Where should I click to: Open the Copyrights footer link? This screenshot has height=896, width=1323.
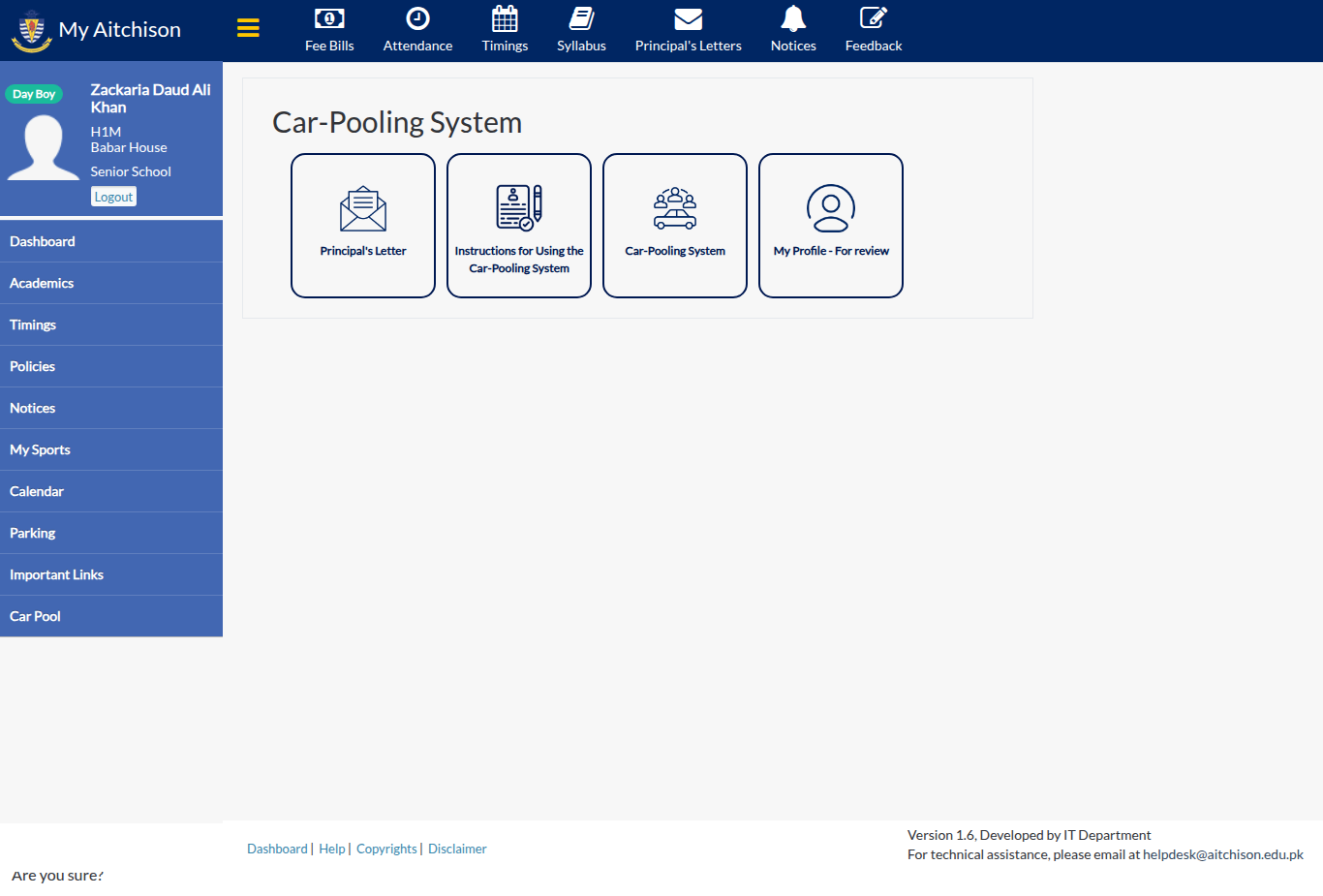(x=386, y=849)
